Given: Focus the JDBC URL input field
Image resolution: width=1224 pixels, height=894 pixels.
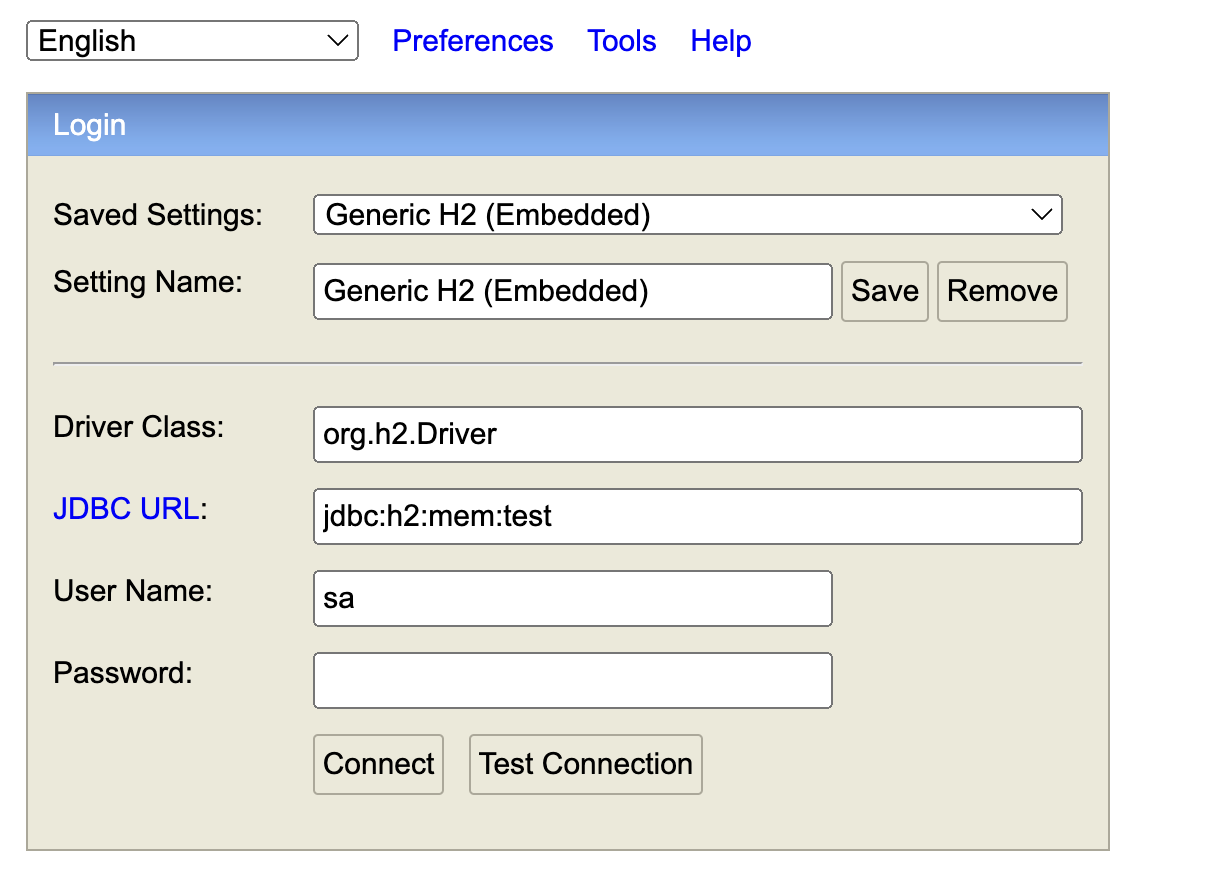Looking at the screenshot, I should [x=698, y=516].
